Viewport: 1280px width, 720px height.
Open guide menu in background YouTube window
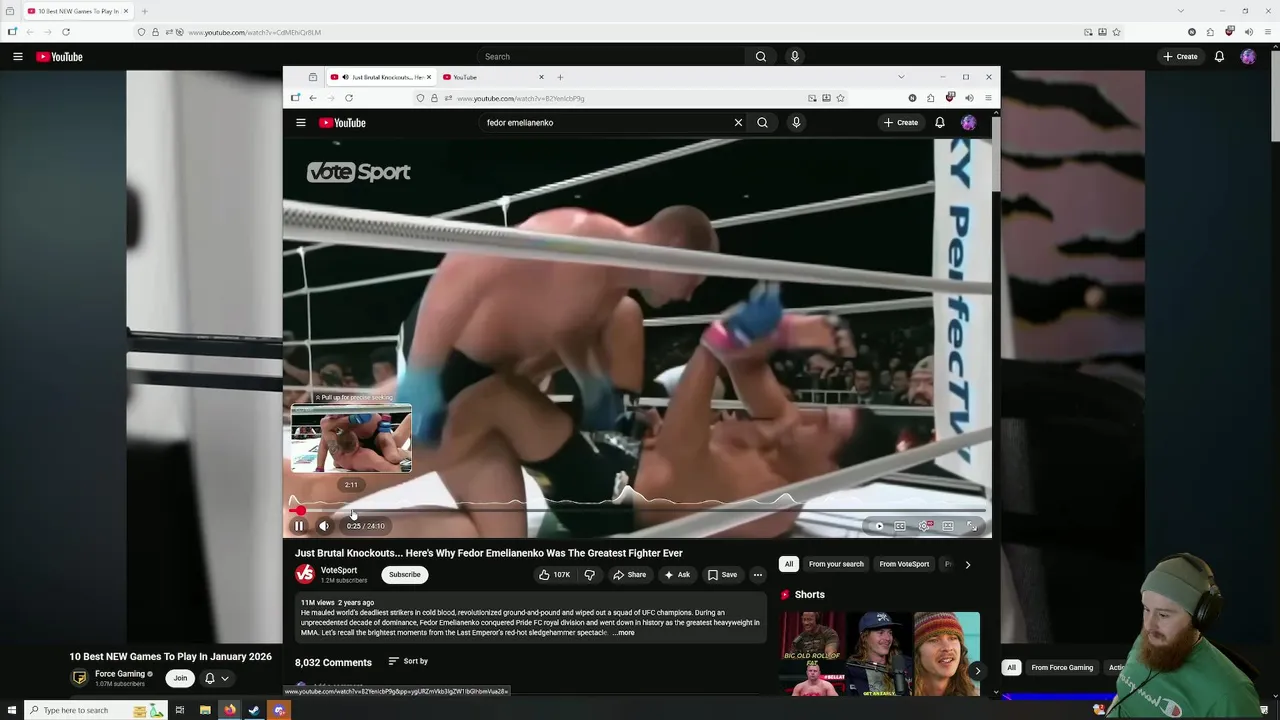pyautogui.click(x=17, y=57)
